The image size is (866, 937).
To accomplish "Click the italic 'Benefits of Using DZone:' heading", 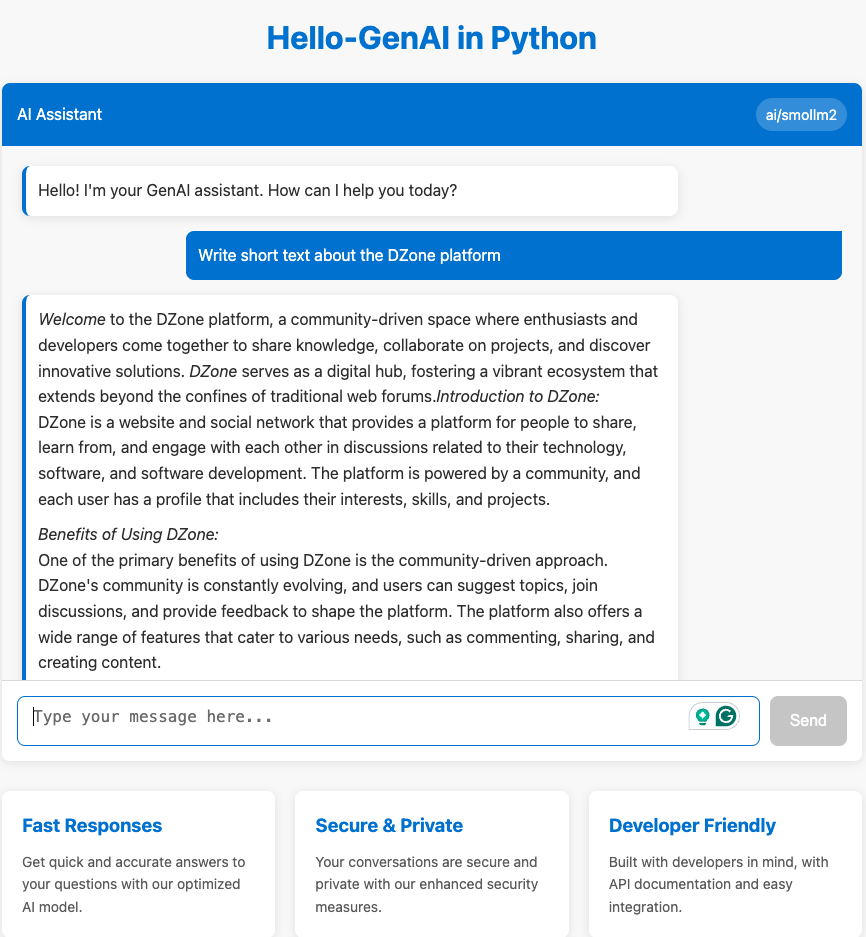I will pyautogui.click(x=128, y=534).
